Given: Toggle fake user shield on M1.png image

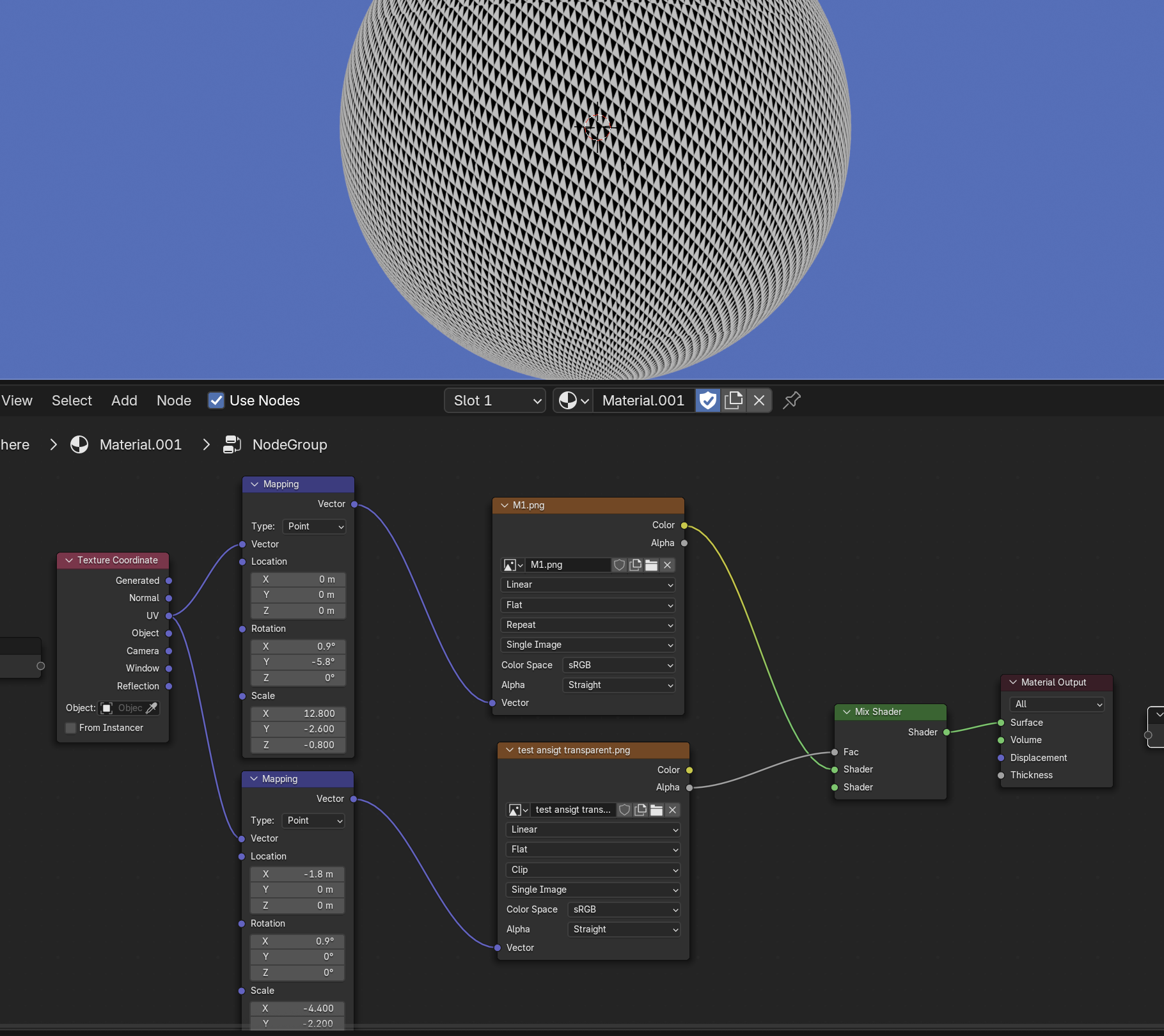Looking at the screenshot, I should 619,565.
